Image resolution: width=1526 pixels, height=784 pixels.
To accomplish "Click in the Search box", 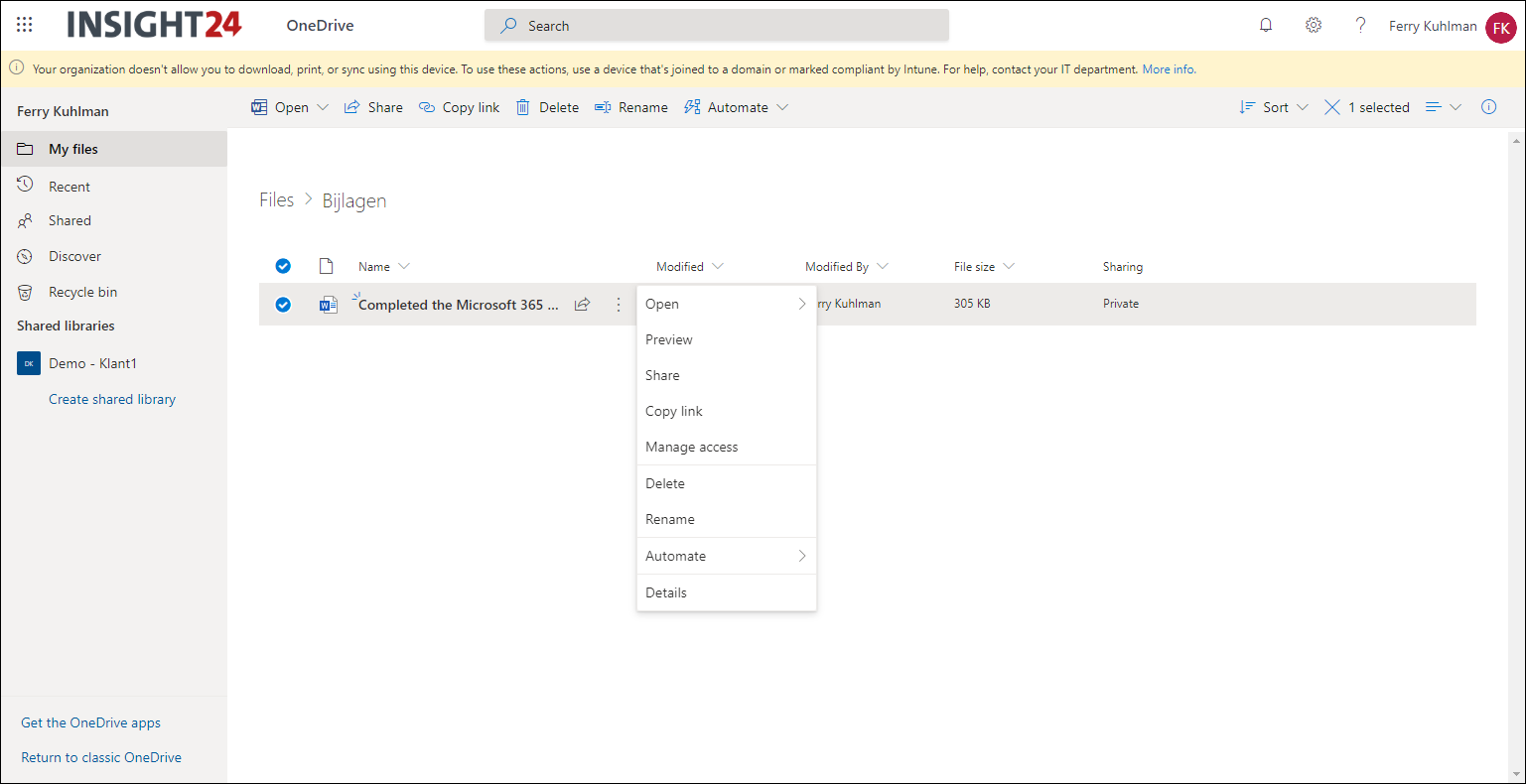I will click(717, 26).
